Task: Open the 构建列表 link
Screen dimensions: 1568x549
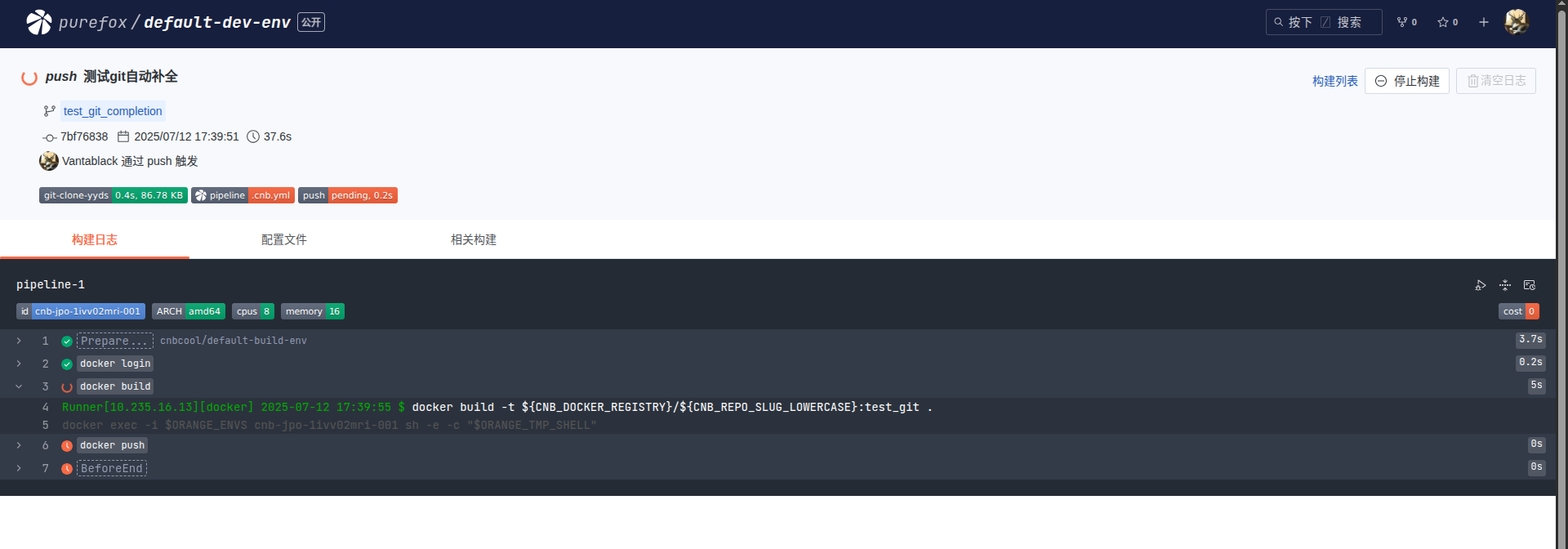Action: [x=1334, y=81]
